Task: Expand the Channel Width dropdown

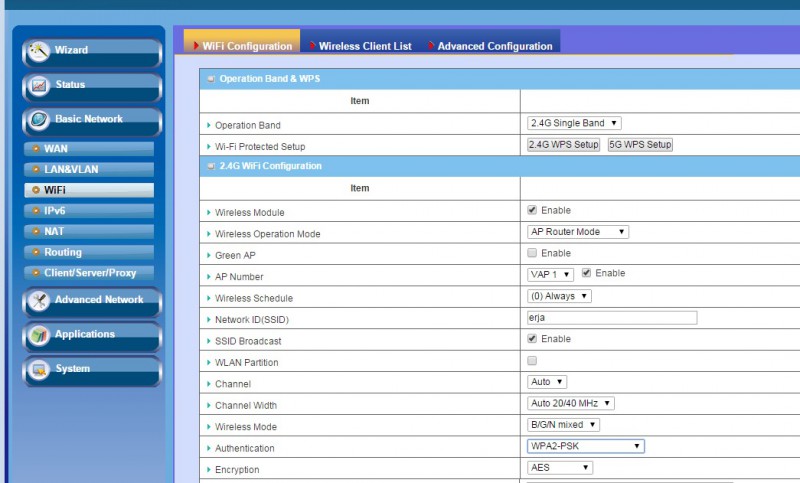Action: click(x=570, y=403)
